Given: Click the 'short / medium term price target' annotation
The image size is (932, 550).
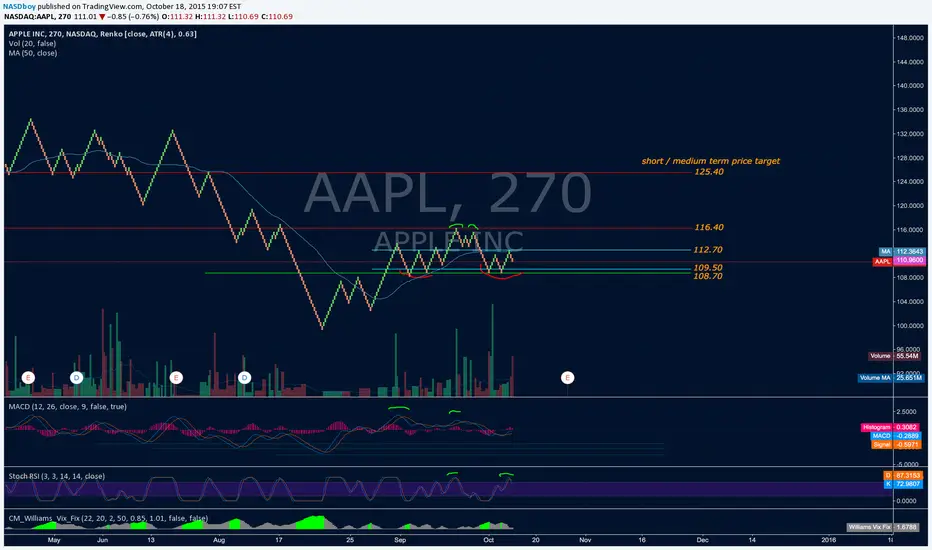Looking at the screenshot, I should (x=710, y=161).
